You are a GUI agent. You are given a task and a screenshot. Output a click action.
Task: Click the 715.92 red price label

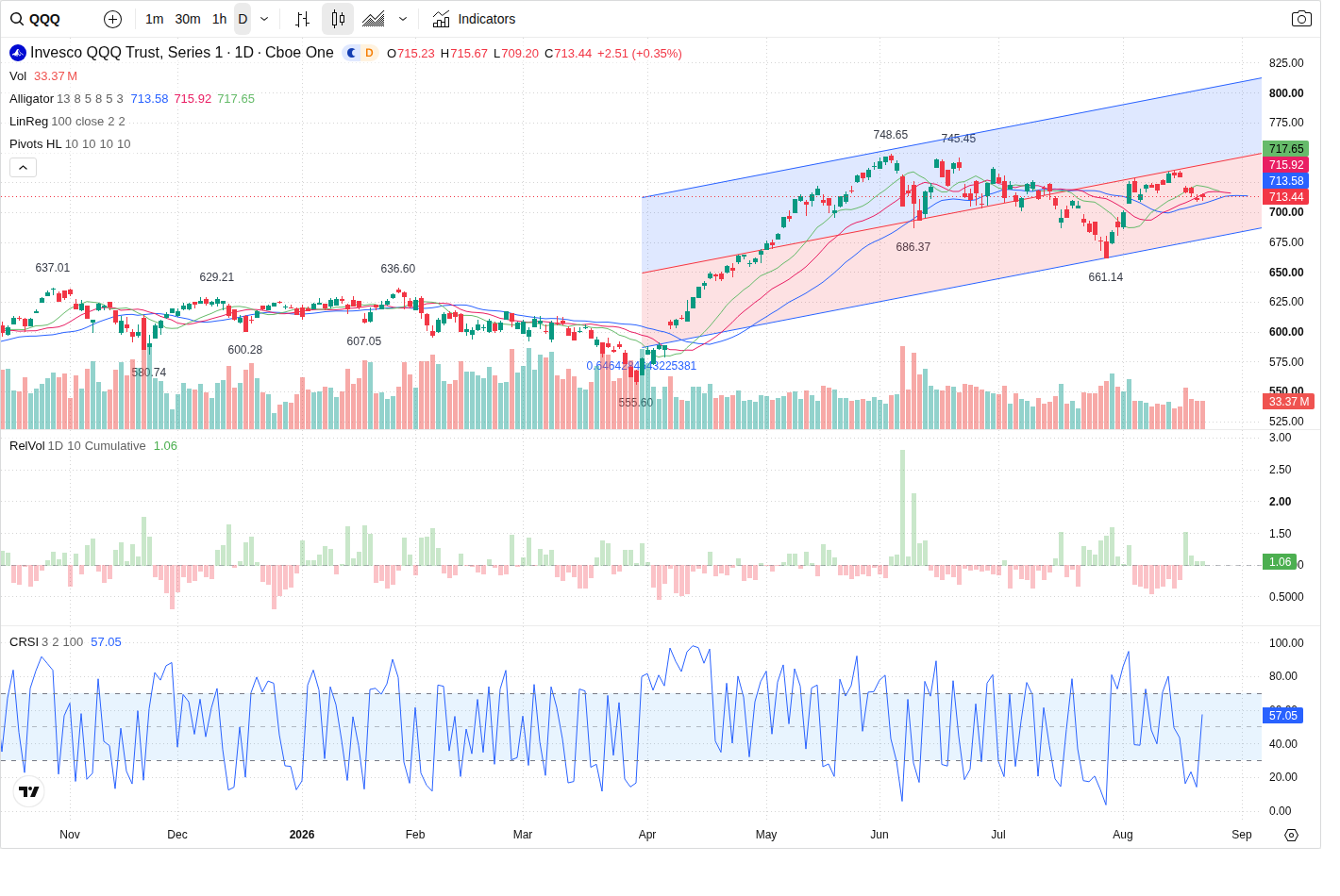(x=1286, y=165)
